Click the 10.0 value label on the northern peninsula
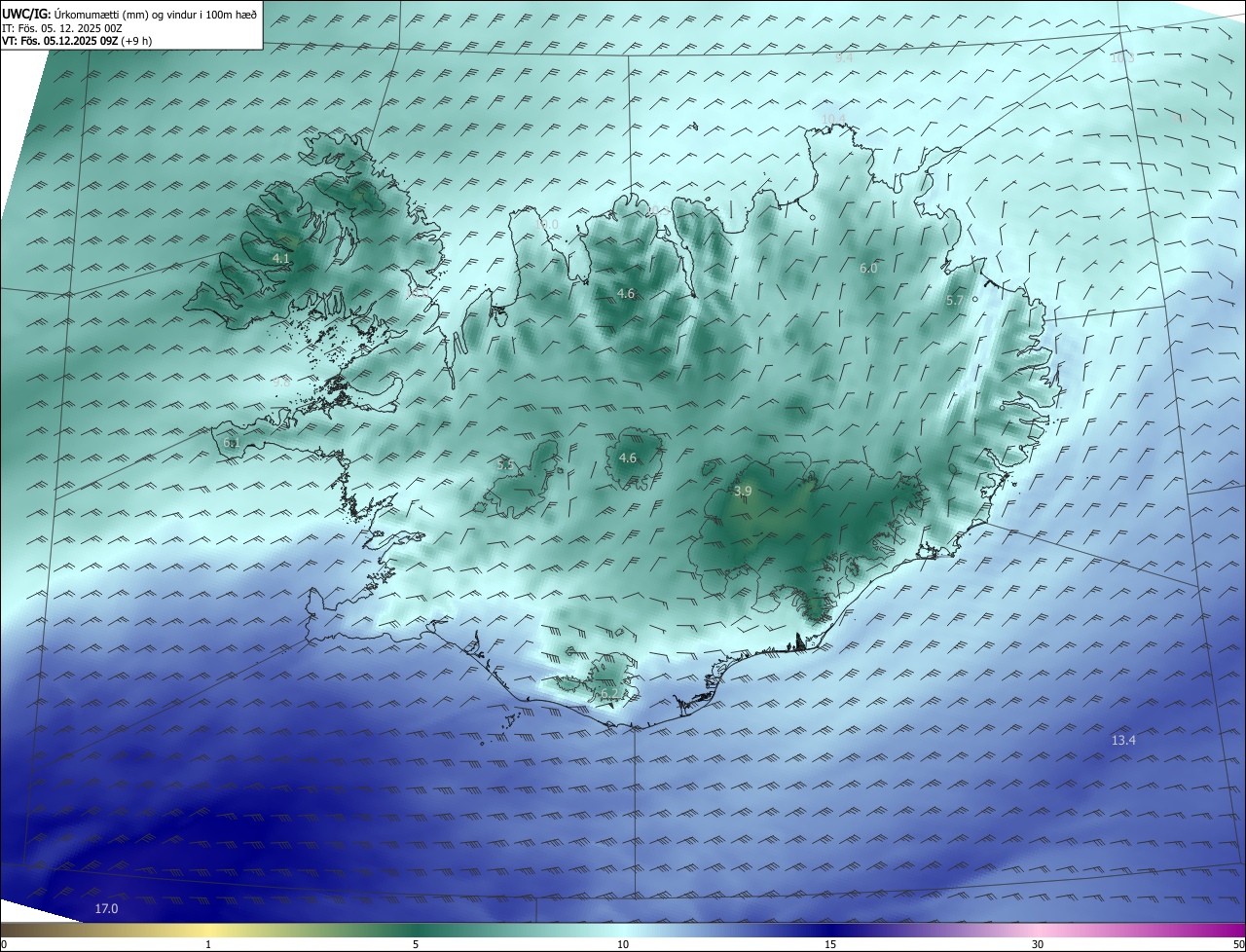1246x952 pixels. pyautogui.click(x=547, y=225)
